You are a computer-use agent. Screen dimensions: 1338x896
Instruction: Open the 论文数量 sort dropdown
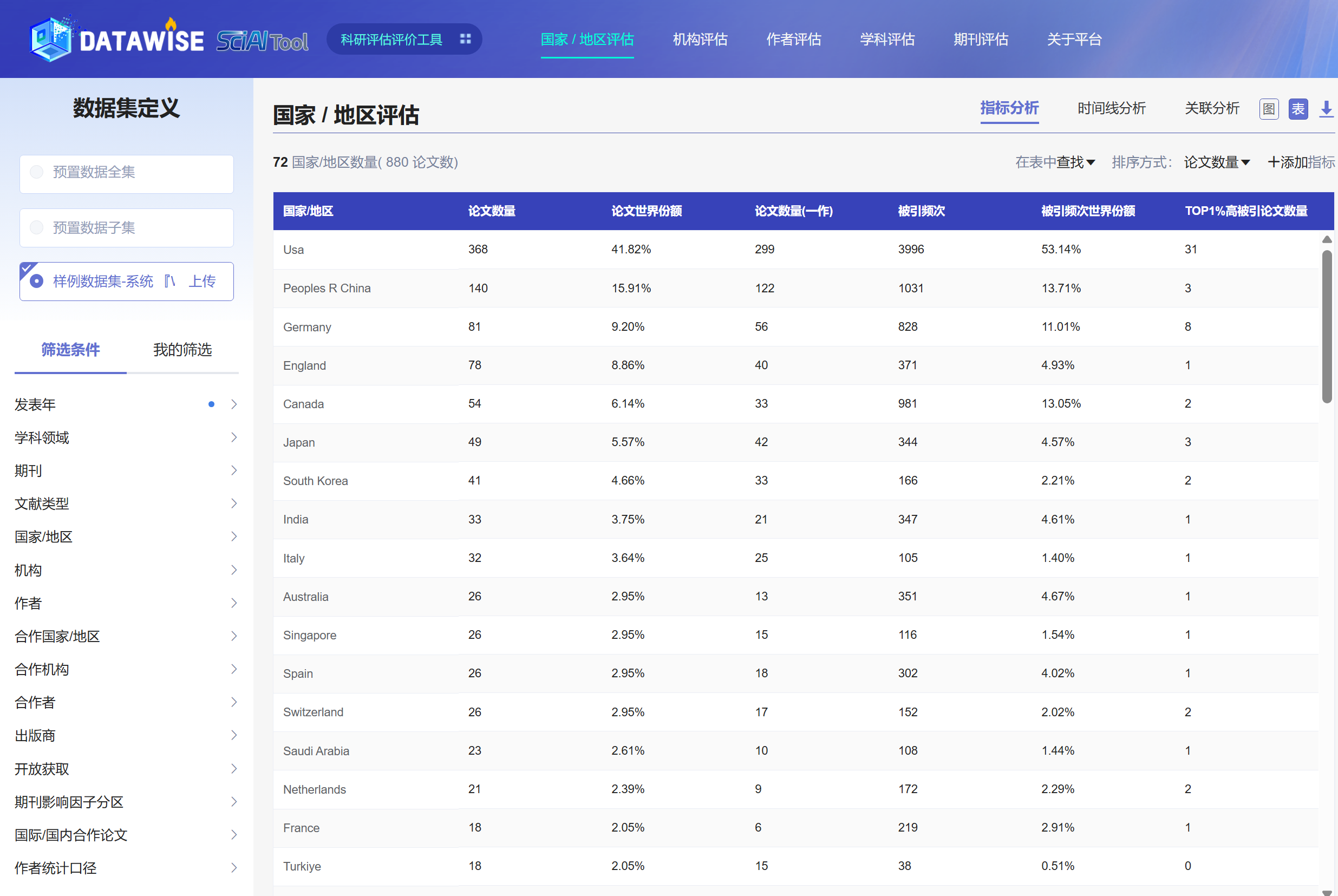1217,162
